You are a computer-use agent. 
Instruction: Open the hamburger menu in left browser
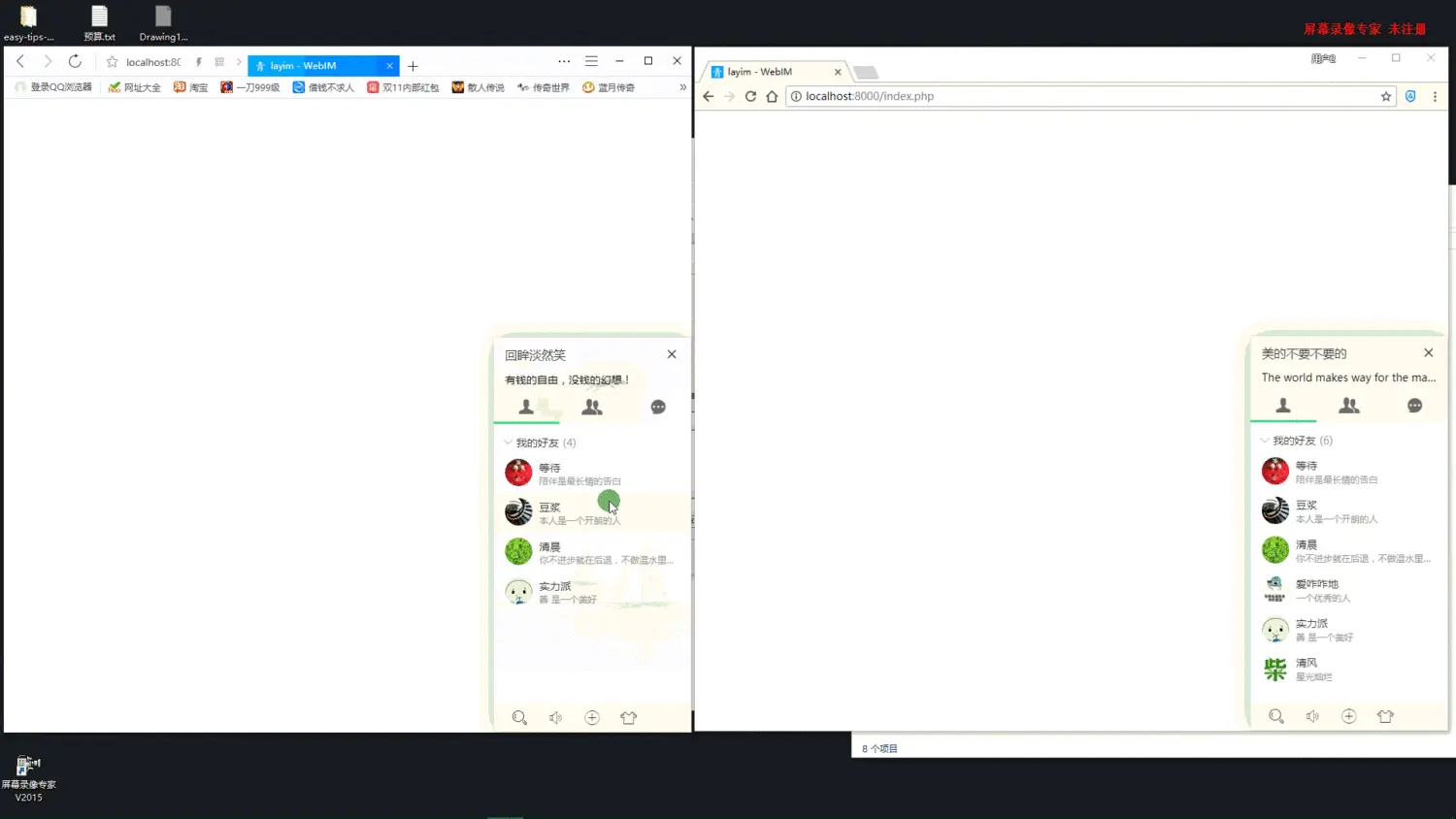[591, 61]
